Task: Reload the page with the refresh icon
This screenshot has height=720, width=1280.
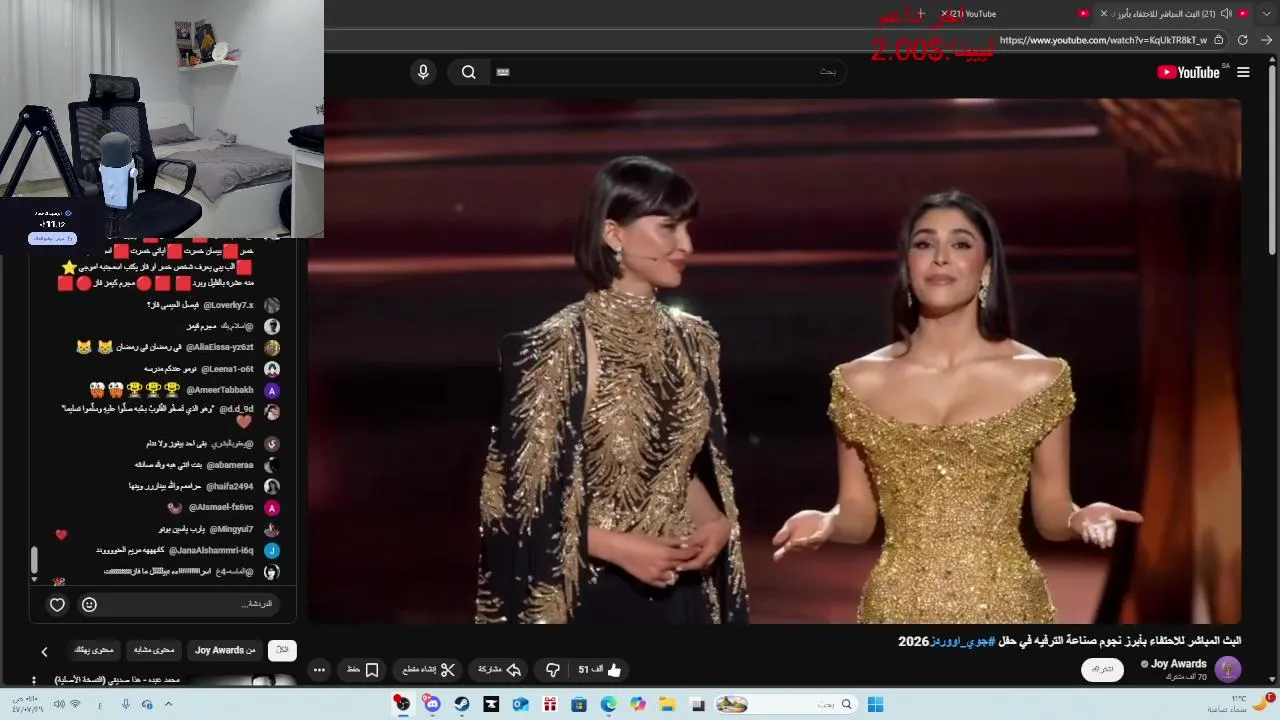Action: coord(1243,40)
